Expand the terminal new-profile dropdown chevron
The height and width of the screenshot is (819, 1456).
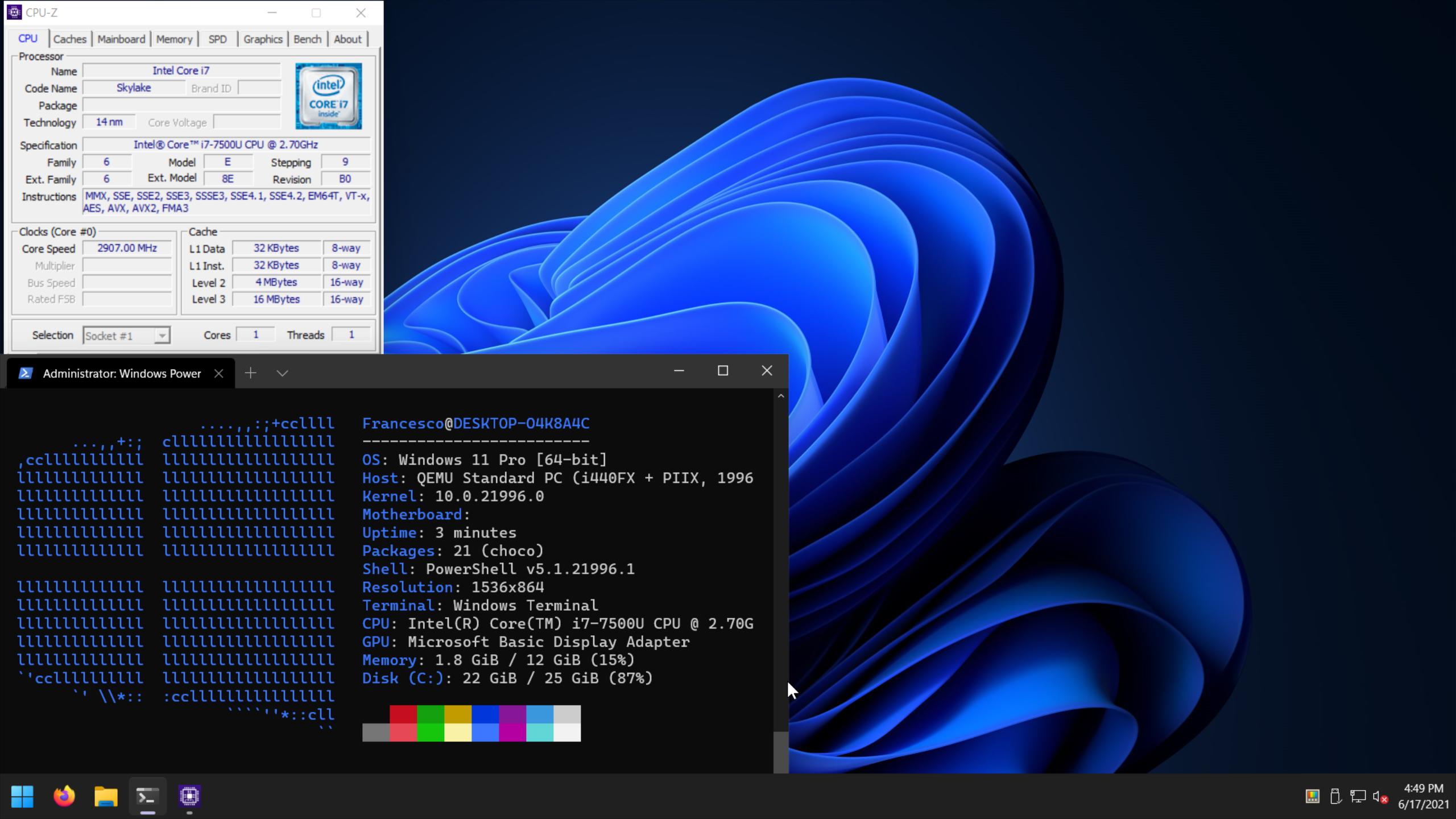[282, 373]
